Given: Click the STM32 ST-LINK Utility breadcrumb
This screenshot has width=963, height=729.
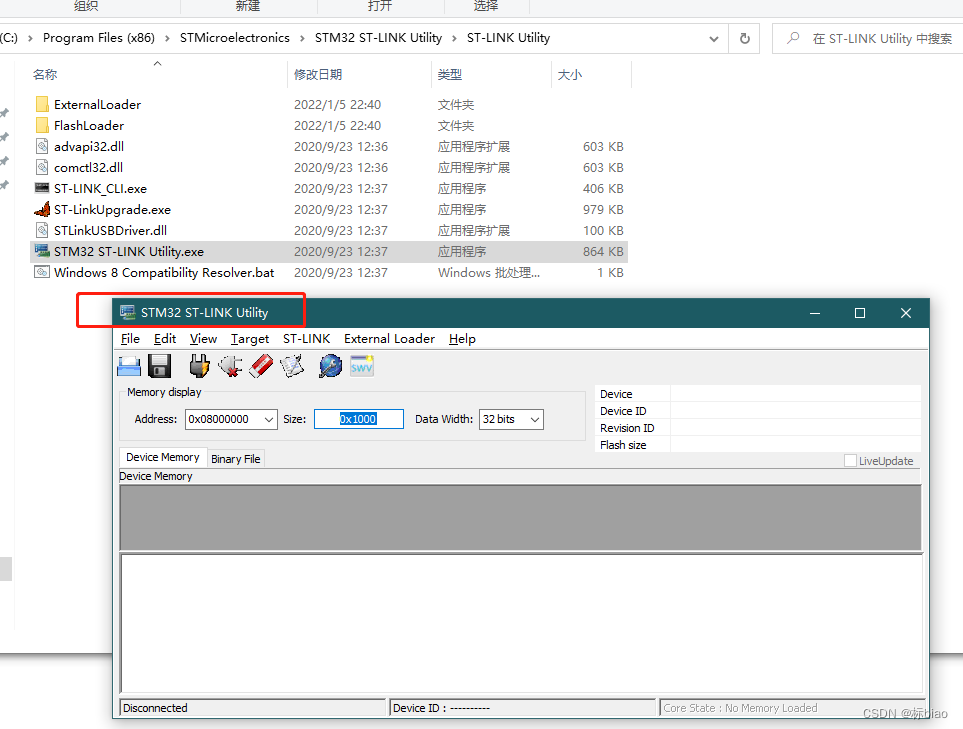Looking at the screenshot, I should [x=378, y=38].
